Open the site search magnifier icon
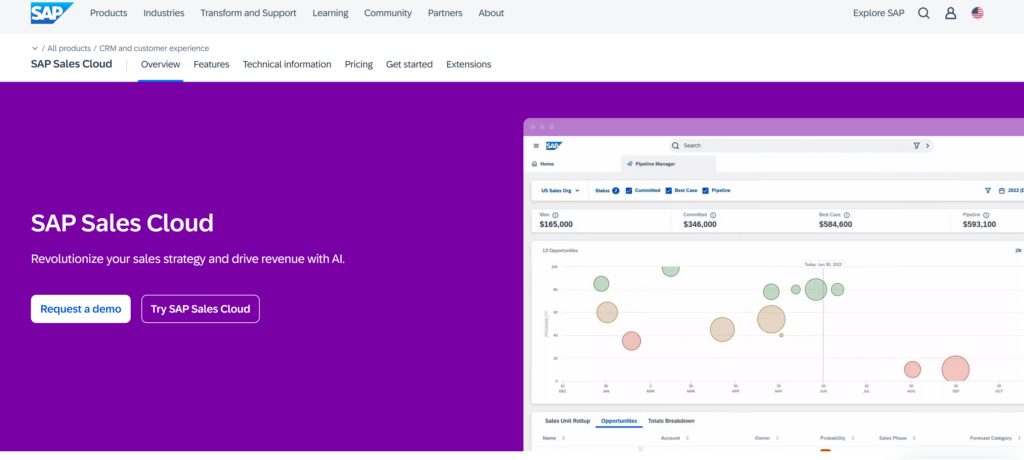Viewport: 1024px width, 460px height. pos(923,13)
